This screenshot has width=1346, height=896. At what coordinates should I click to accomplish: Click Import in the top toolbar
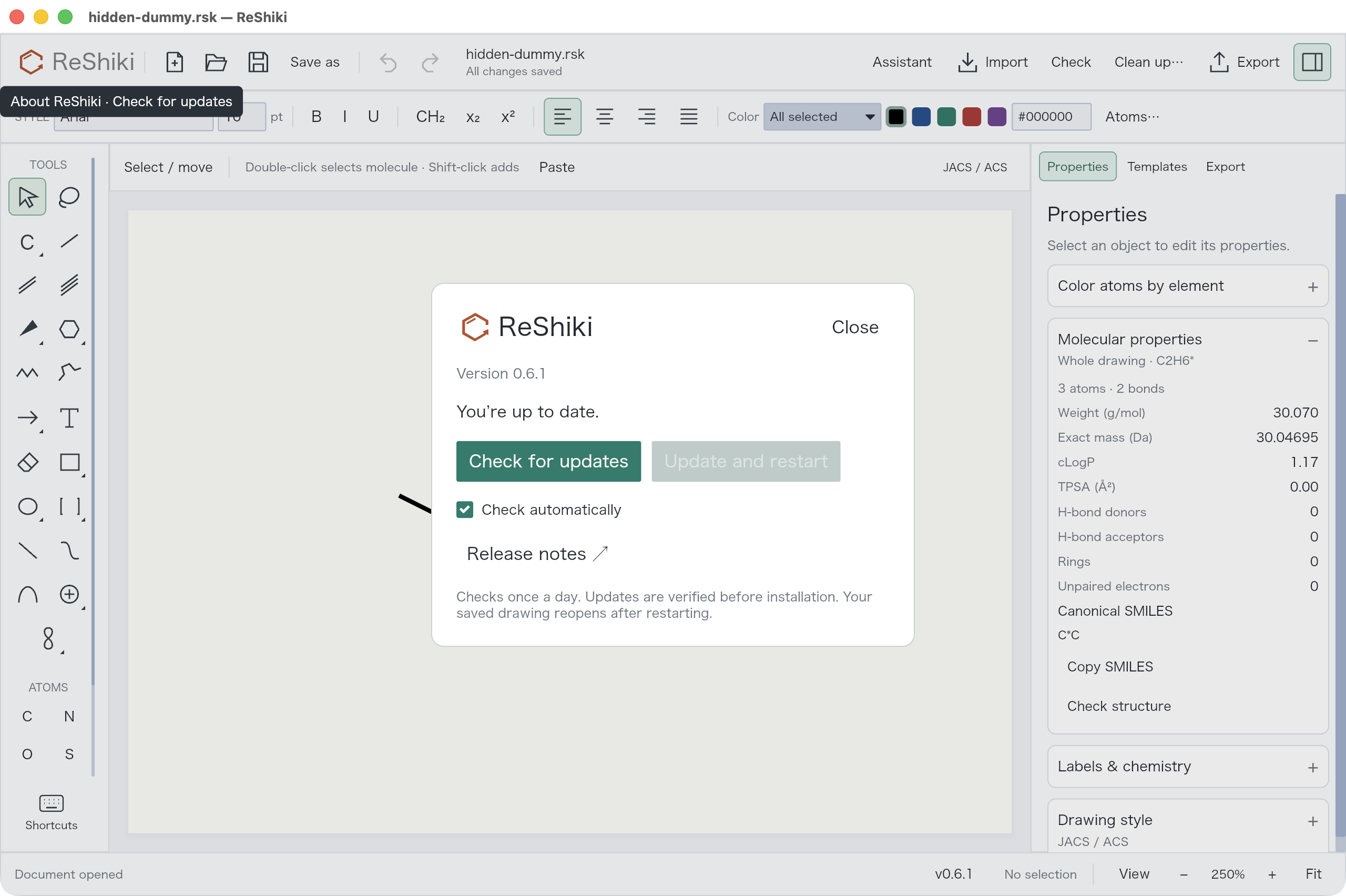coord(992,62)
